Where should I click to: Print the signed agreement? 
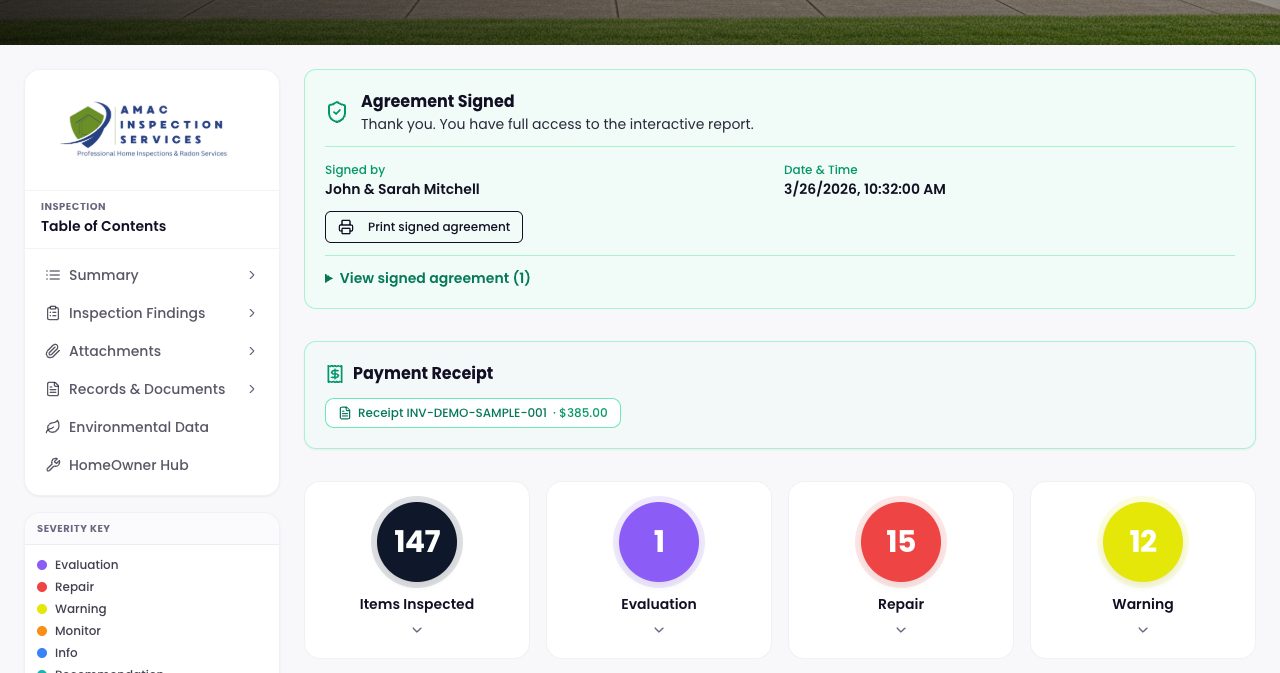click(424, 227)
